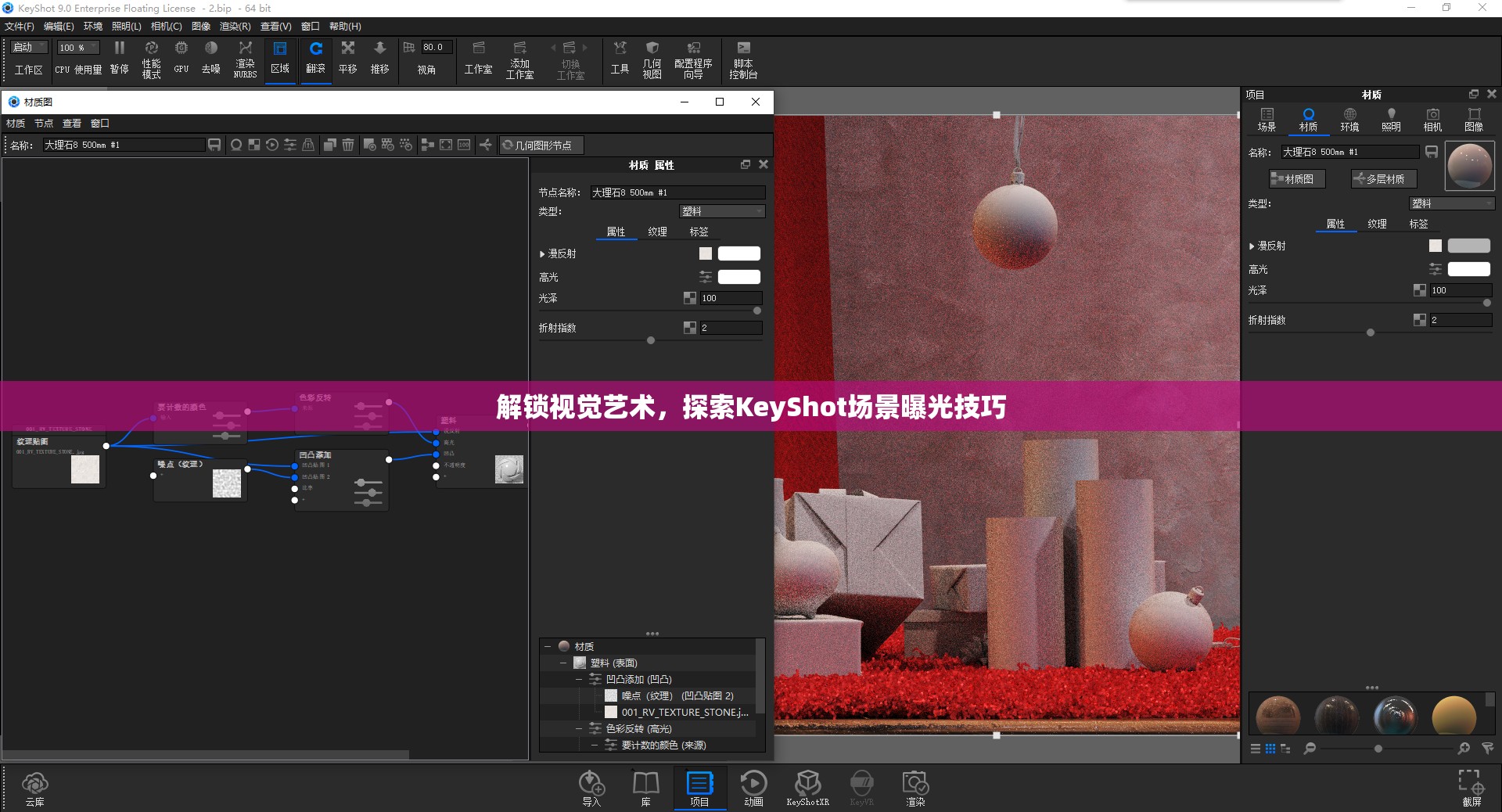
Task: Click 导入 import icon in bottom bar
Action: [x=591, y=788]
